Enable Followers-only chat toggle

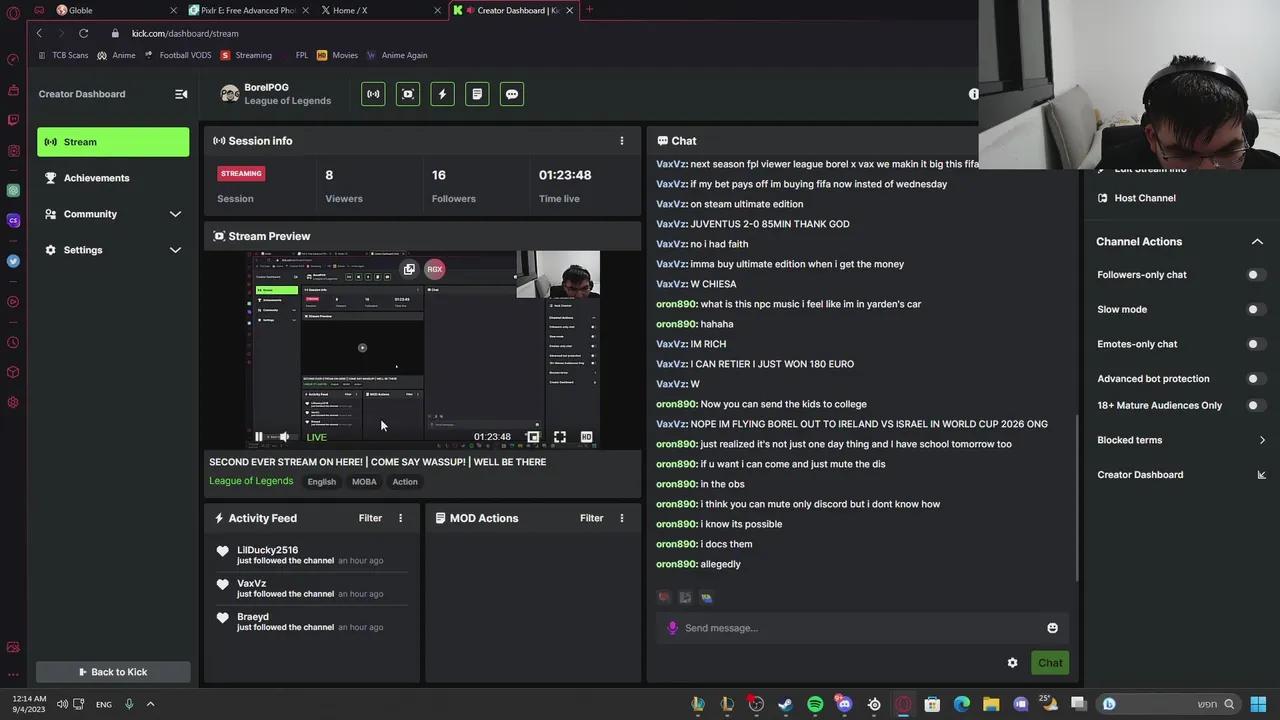[x=1254, y=275]
